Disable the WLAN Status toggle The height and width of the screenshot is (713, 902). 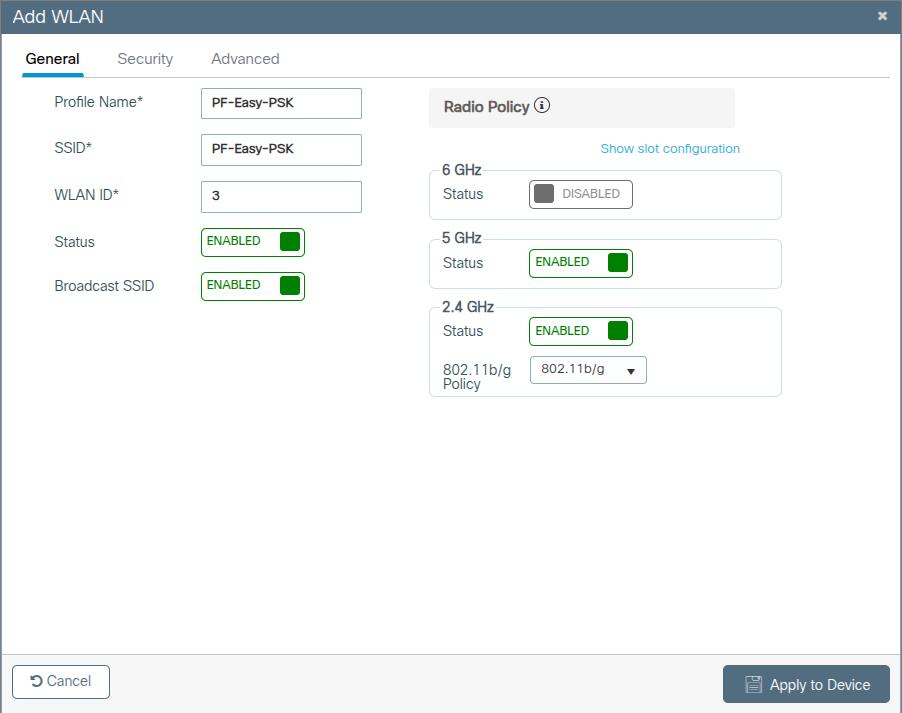pos(252,241)
